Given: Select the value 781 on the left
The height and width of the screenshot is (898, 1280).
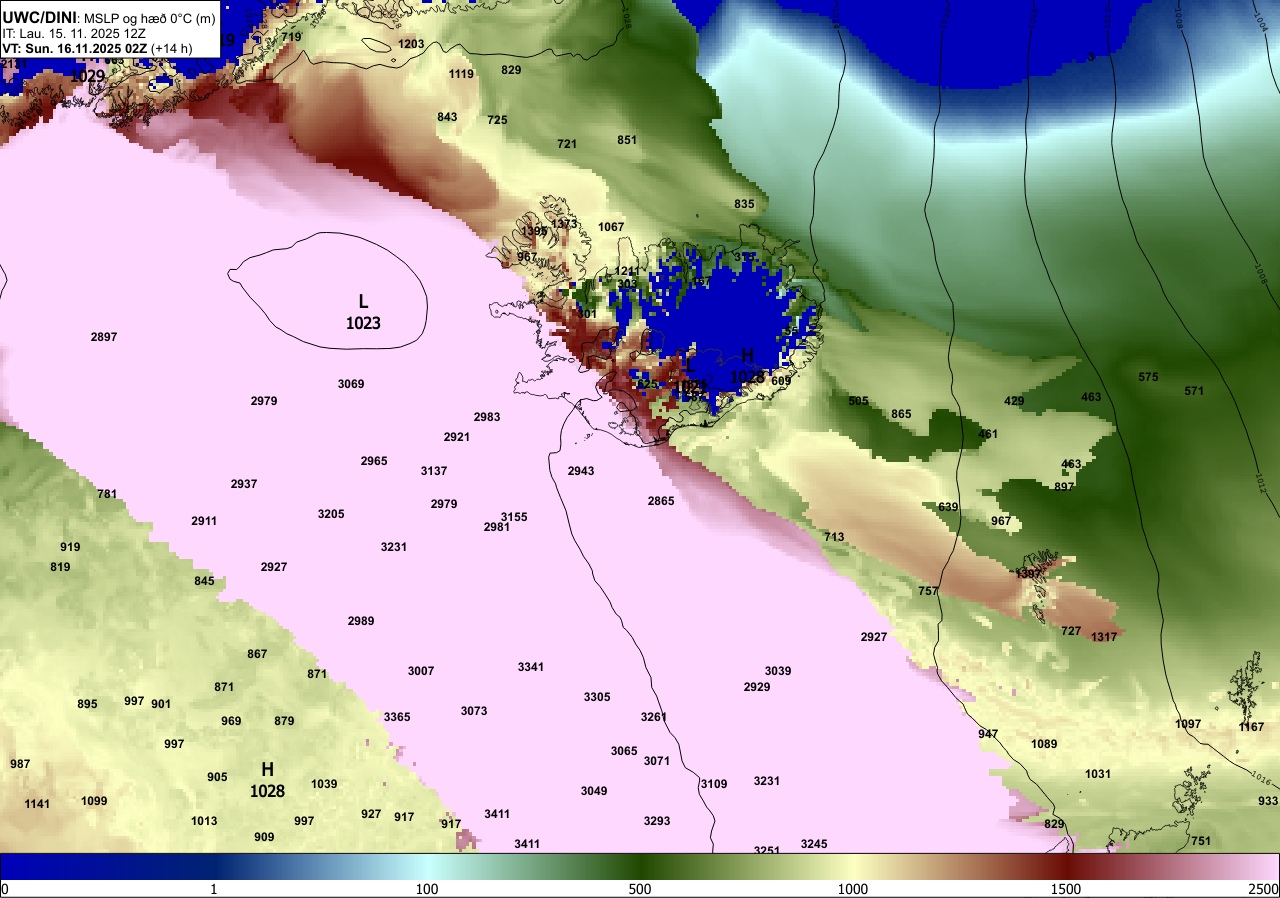Looking at the screenshot, I should pyautogui.click(x=107, y=494).
